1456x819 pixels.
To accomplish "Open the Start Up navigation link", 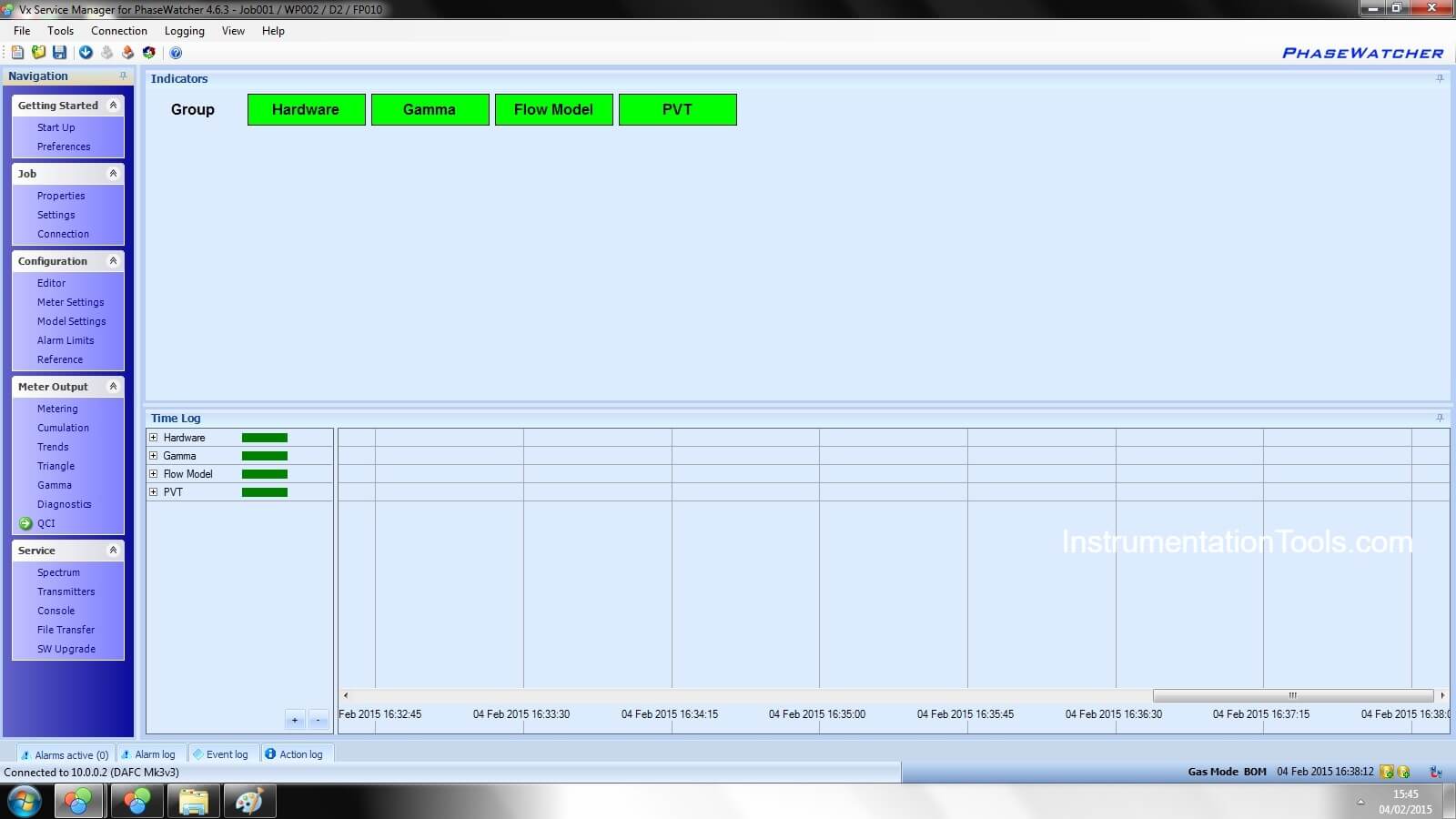I will click(56, 128).
